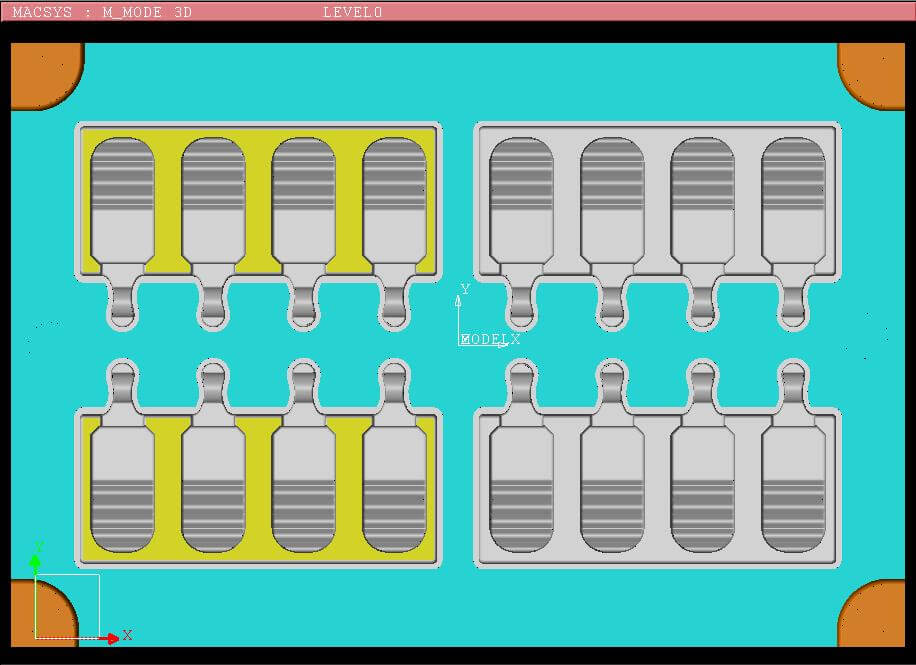The height and width of the screenshot is (665, 916).
Task: Select the MODEL origin label at center
Action: pyautogui.click(x=484, y=339)
